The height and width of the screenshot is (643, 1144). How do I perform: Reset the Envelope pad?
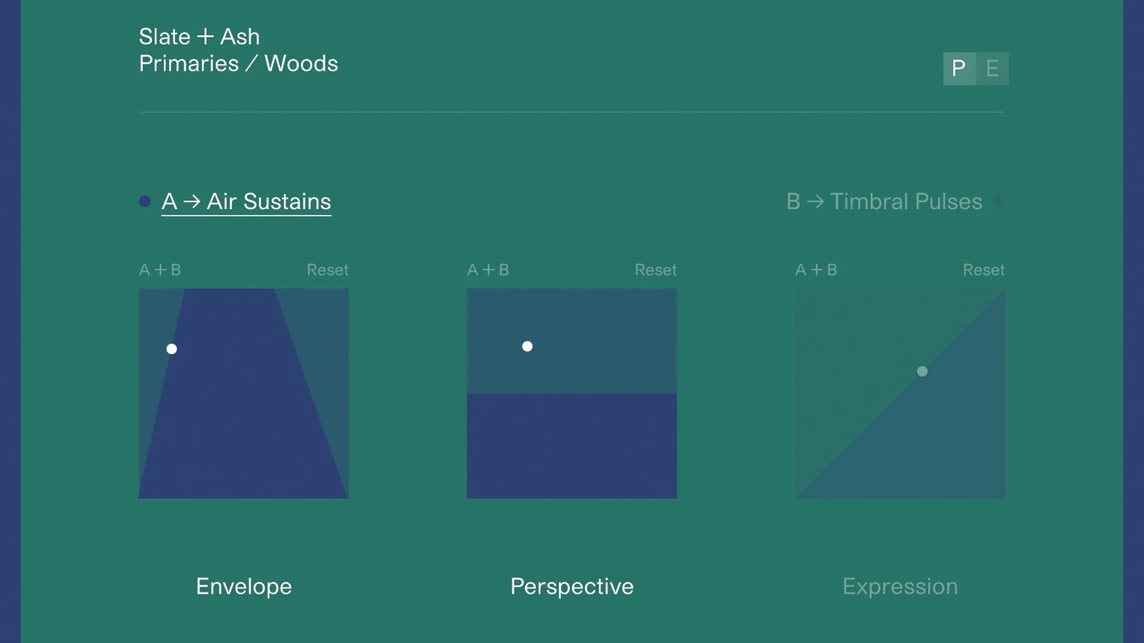coord(327,270)
